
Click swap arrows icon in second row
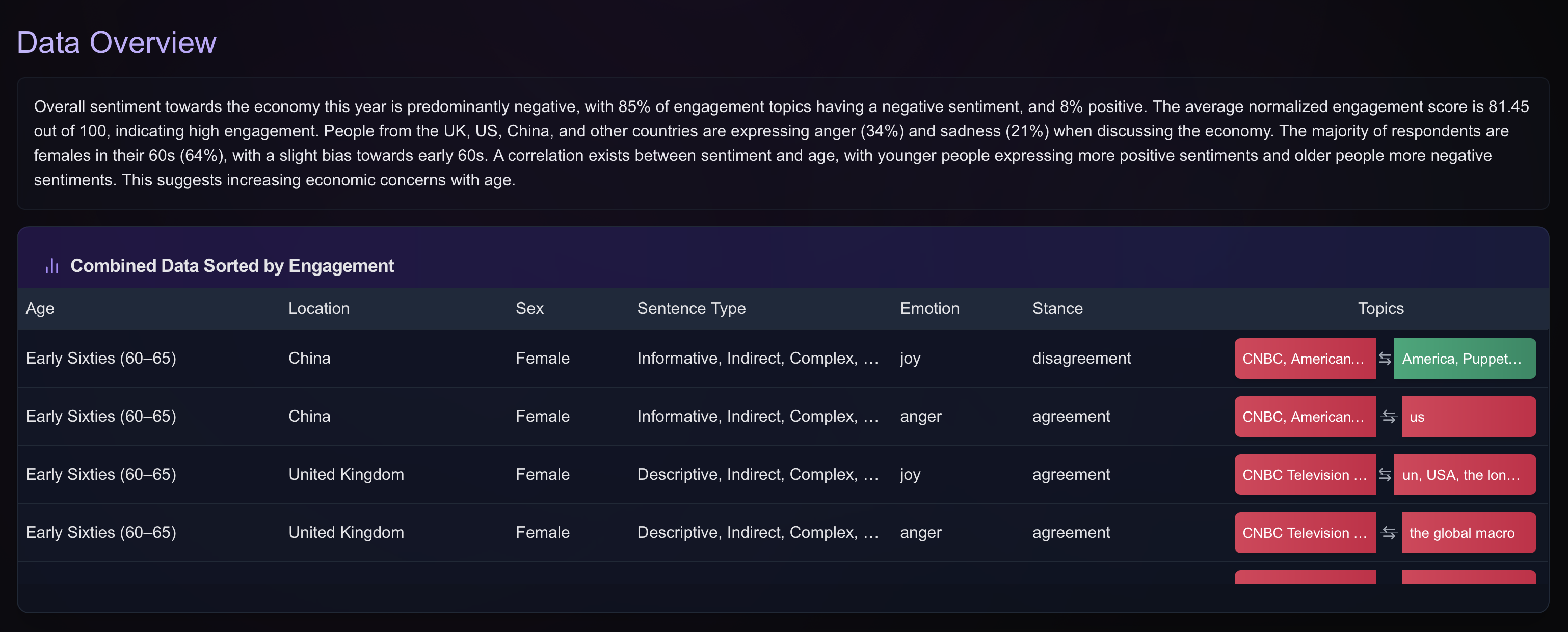[x=1389, y=417]
